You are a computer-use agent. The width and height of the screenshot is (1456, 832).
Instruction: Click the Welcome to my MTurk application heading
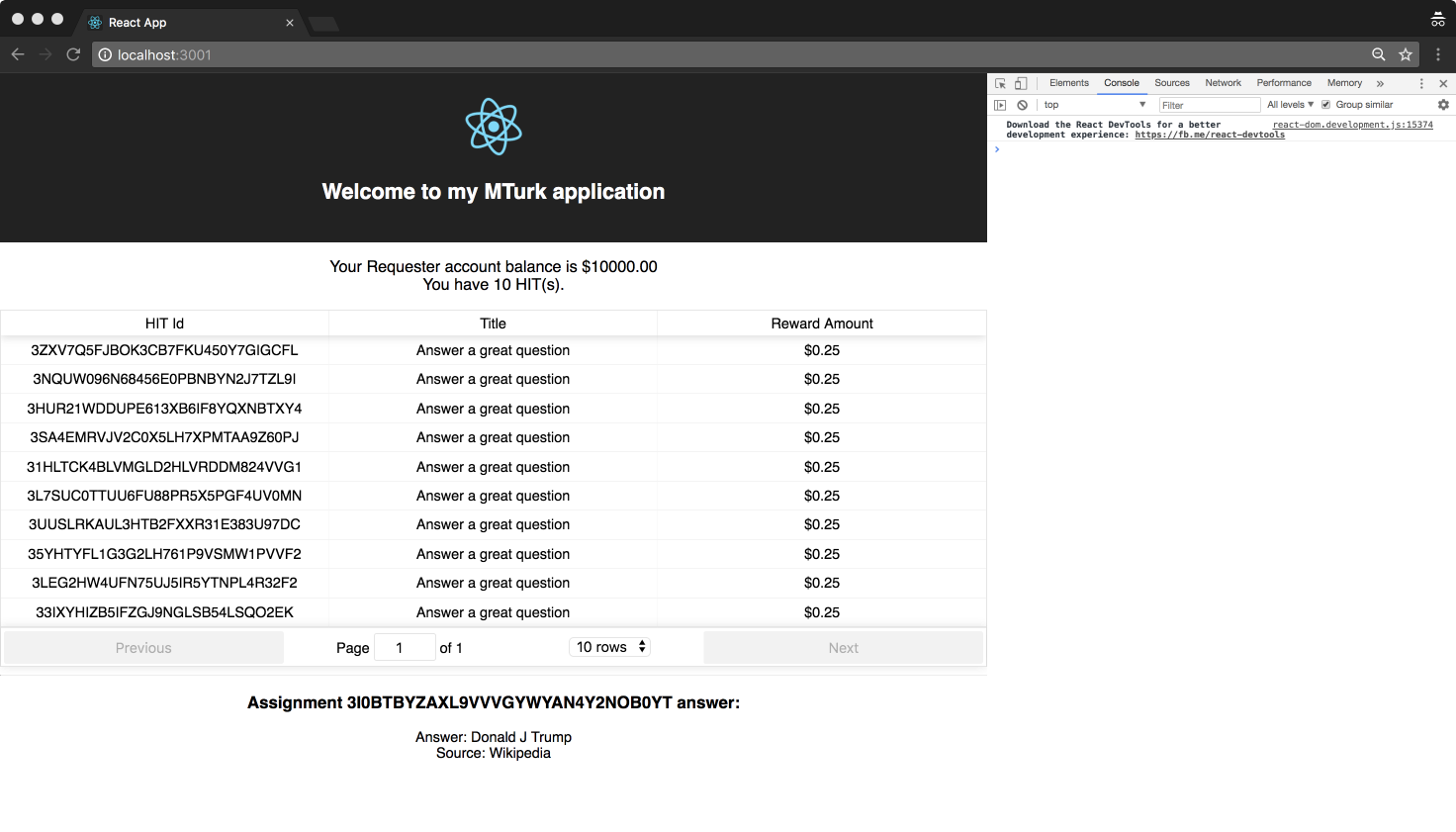[494, 192]
